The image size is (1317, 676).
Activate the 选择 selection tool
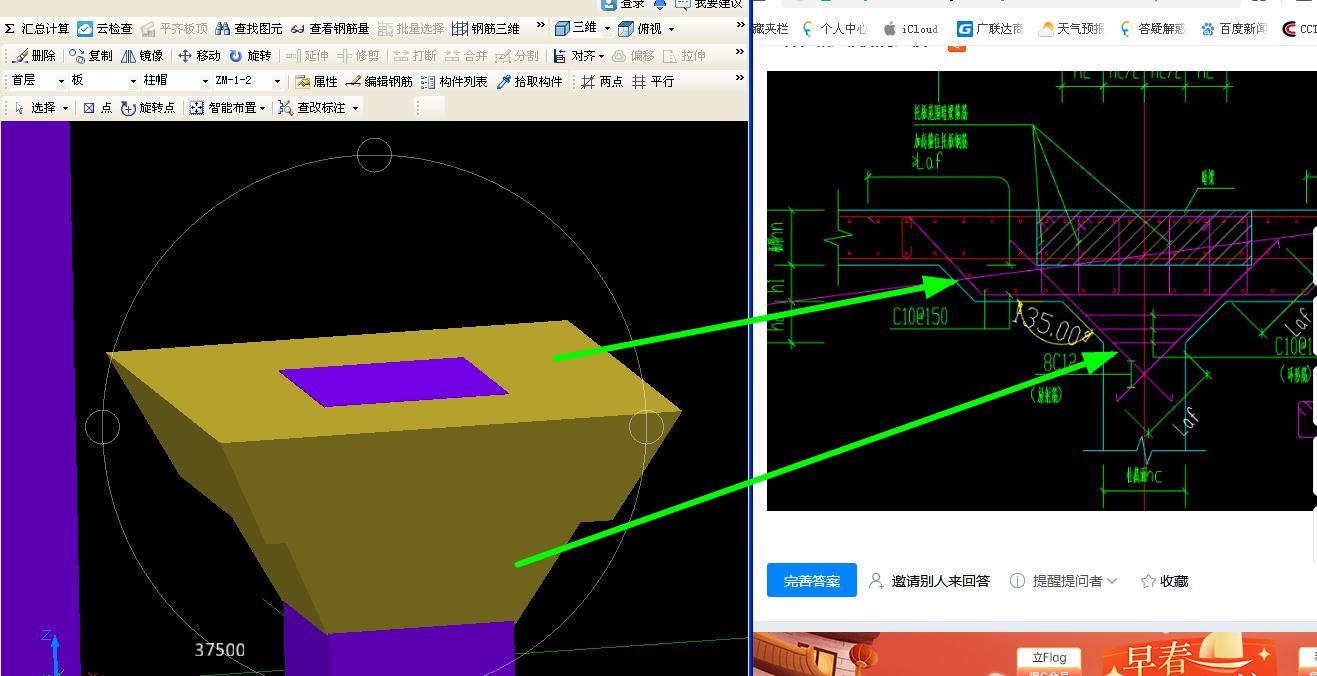(35, 108)
